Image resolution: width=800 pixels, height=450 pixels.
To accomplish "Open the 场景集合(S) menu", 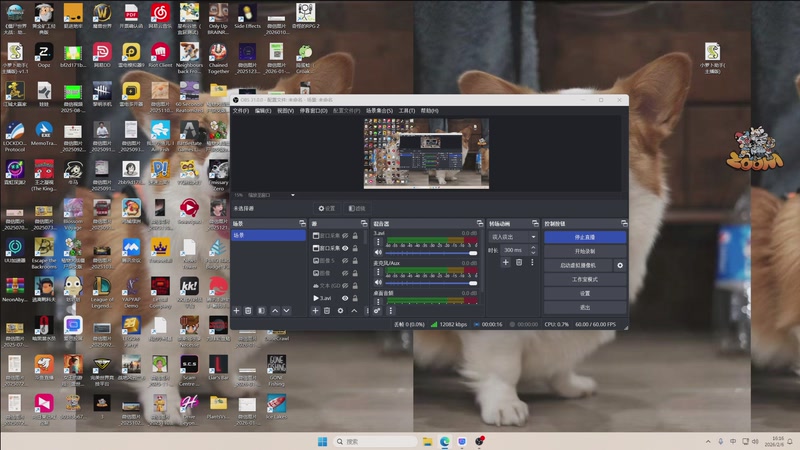I will (379, 111).
